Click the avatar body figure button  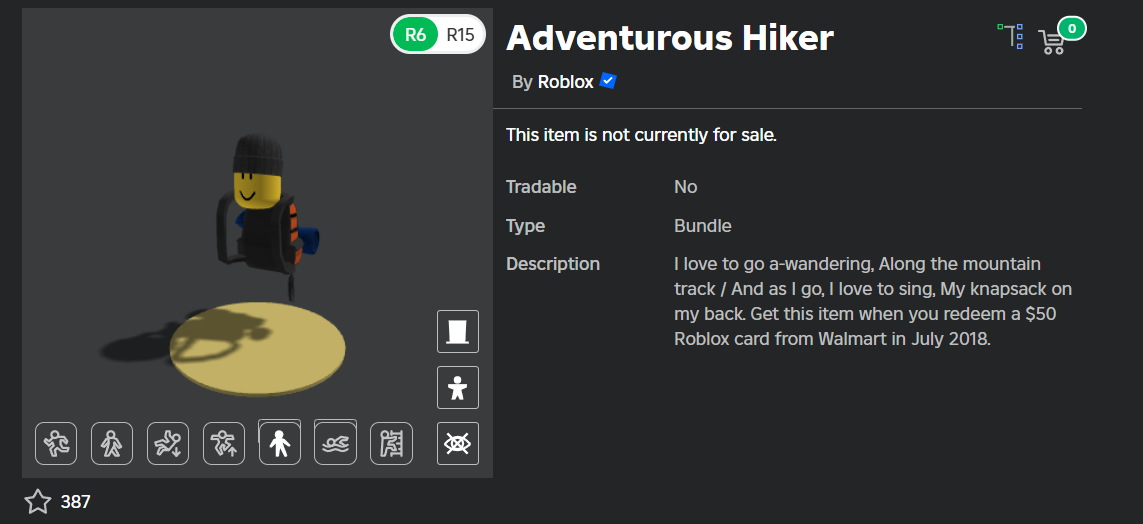tap(458, 388)
